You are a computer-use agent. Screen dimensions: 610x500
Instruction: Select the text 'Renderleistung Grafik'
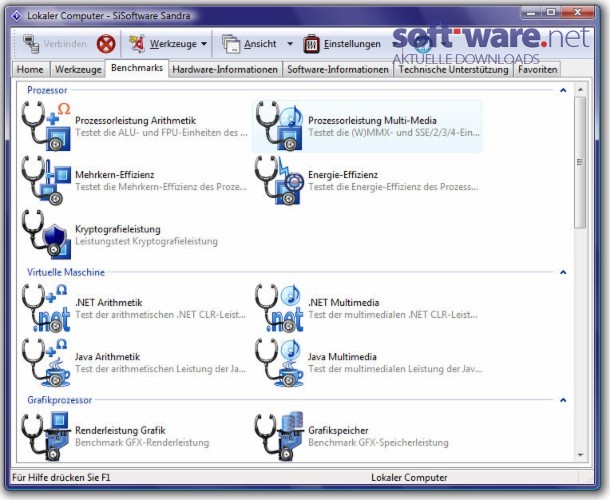coord(120,430)
